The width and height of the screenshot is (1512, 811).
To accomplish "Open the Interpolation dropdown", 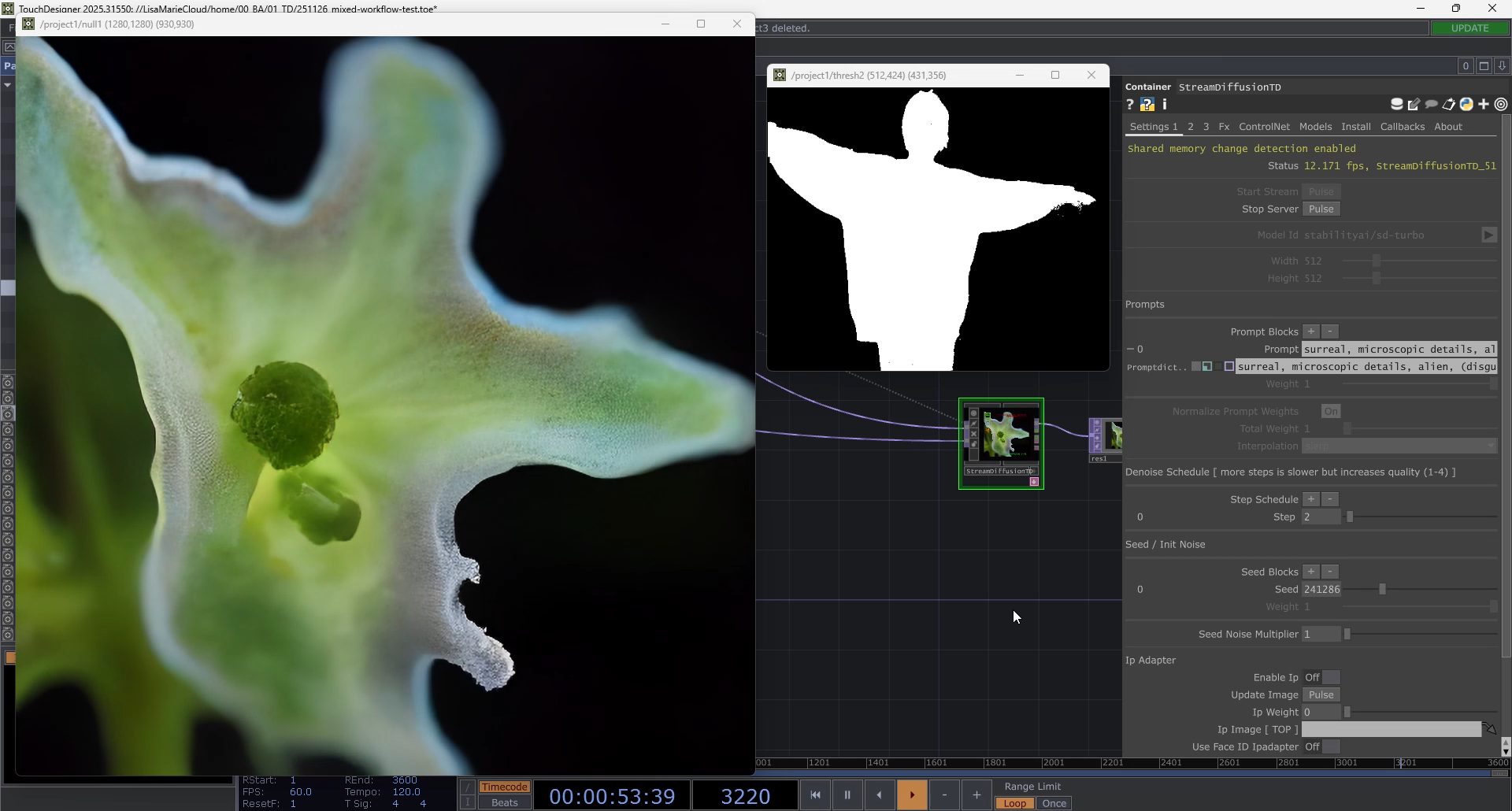I will [x=1399, y=446].
